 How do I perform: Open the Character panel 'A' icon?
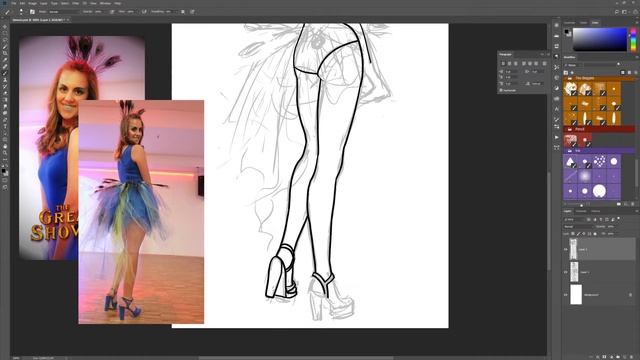(556, 109)
